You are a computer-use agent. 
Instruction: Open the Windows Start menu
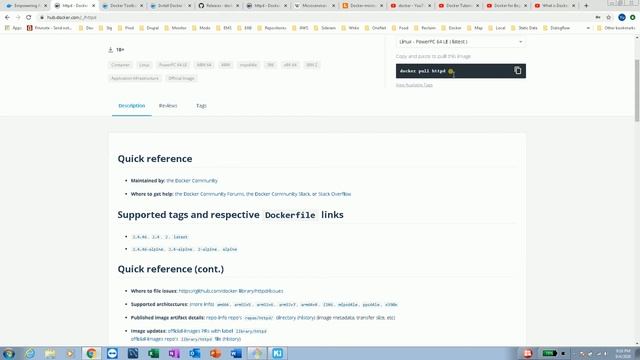[9, 353]
